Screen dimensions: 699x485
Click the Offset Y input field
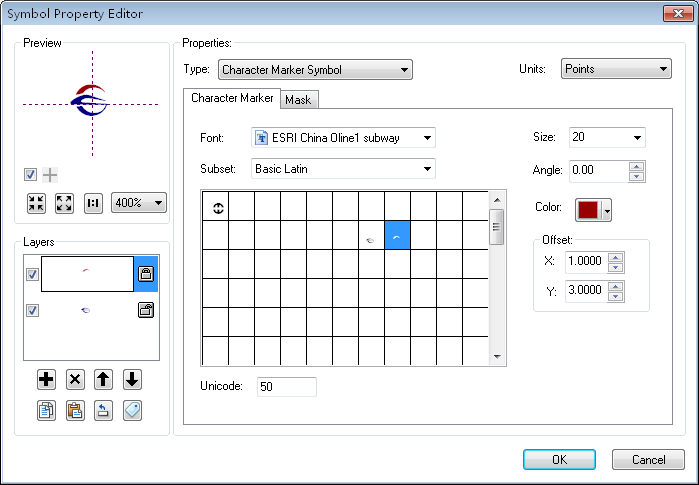tap(586, 291)
